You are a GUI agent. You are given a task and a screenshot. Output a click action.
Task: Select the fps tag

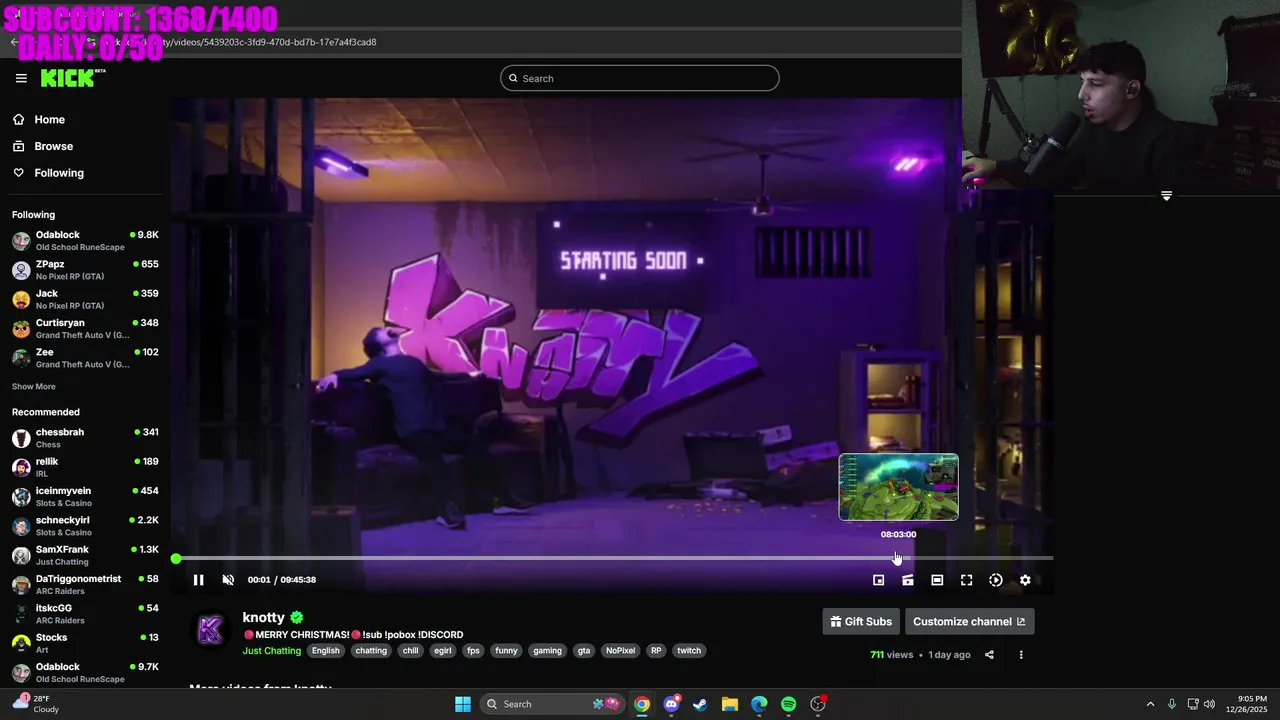474,651
